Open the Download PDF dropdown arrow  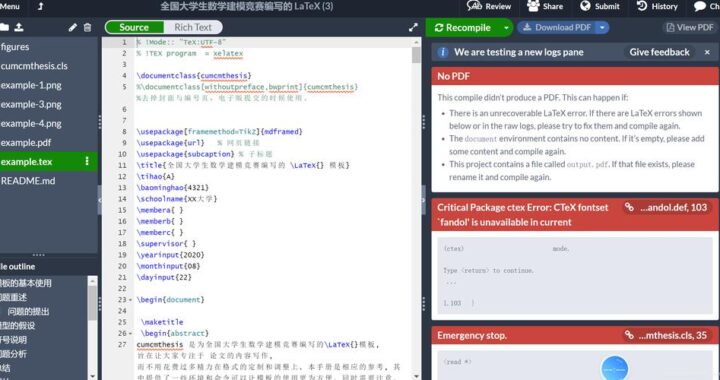(x=602, y=28)
